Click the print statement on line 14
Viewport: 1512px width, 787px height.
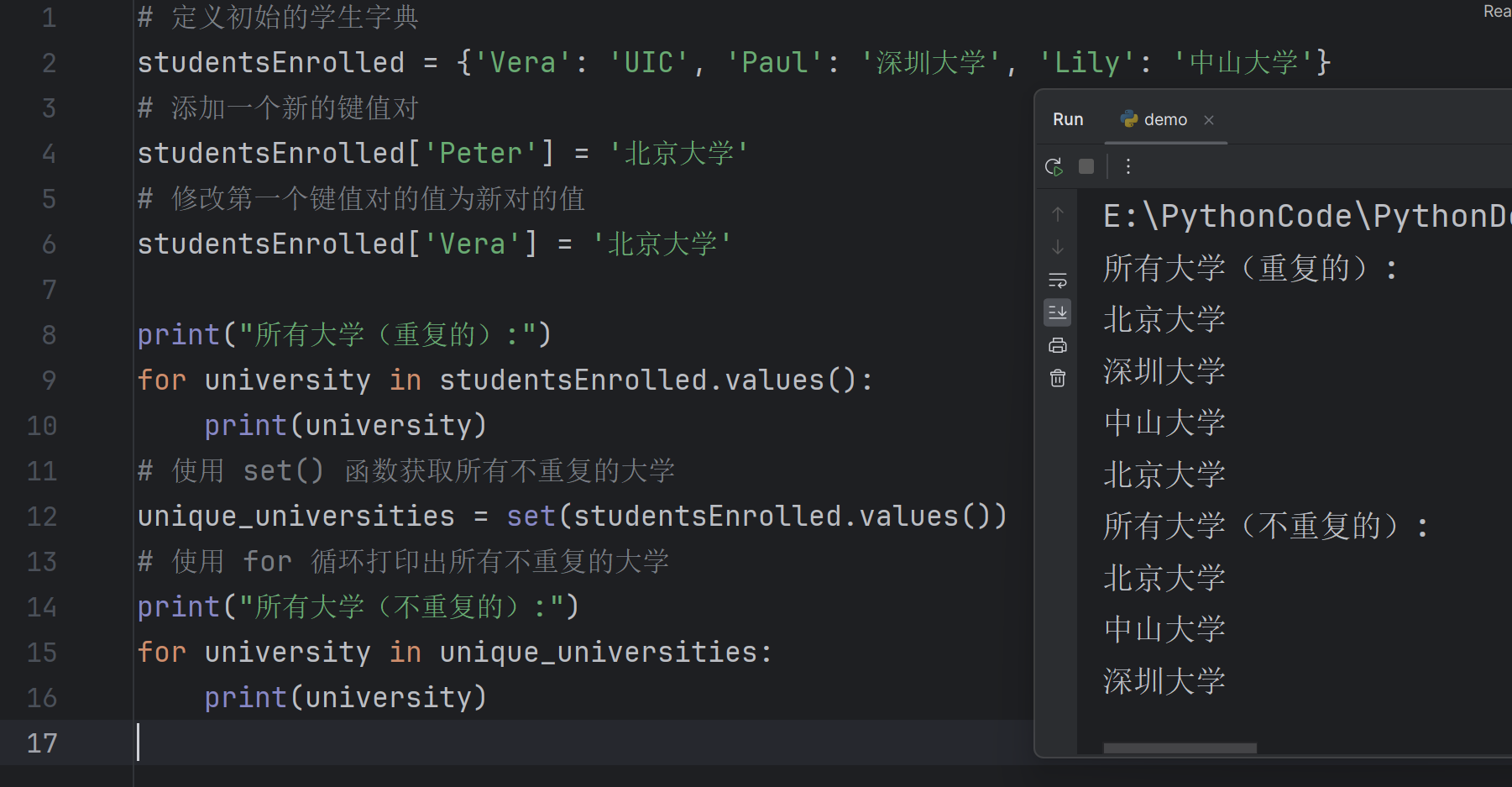point(358,606)
